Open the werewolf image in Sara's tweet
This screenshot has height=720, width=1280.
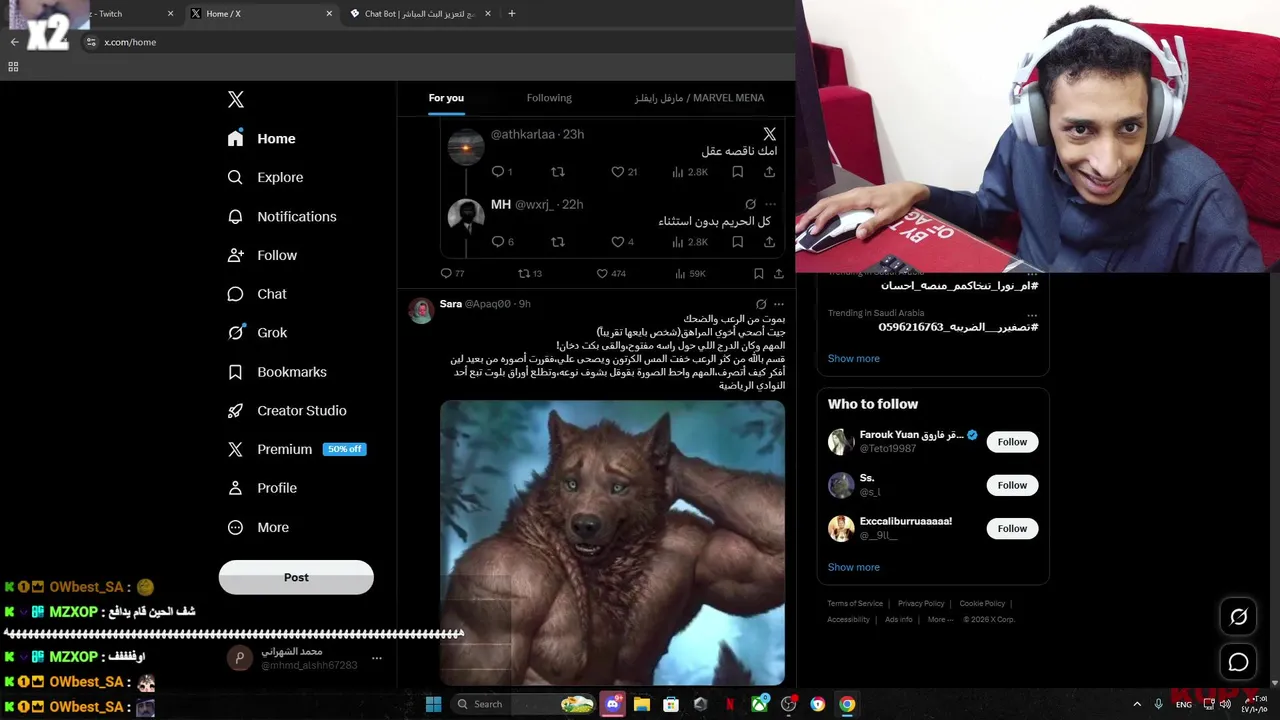point(612,542)
